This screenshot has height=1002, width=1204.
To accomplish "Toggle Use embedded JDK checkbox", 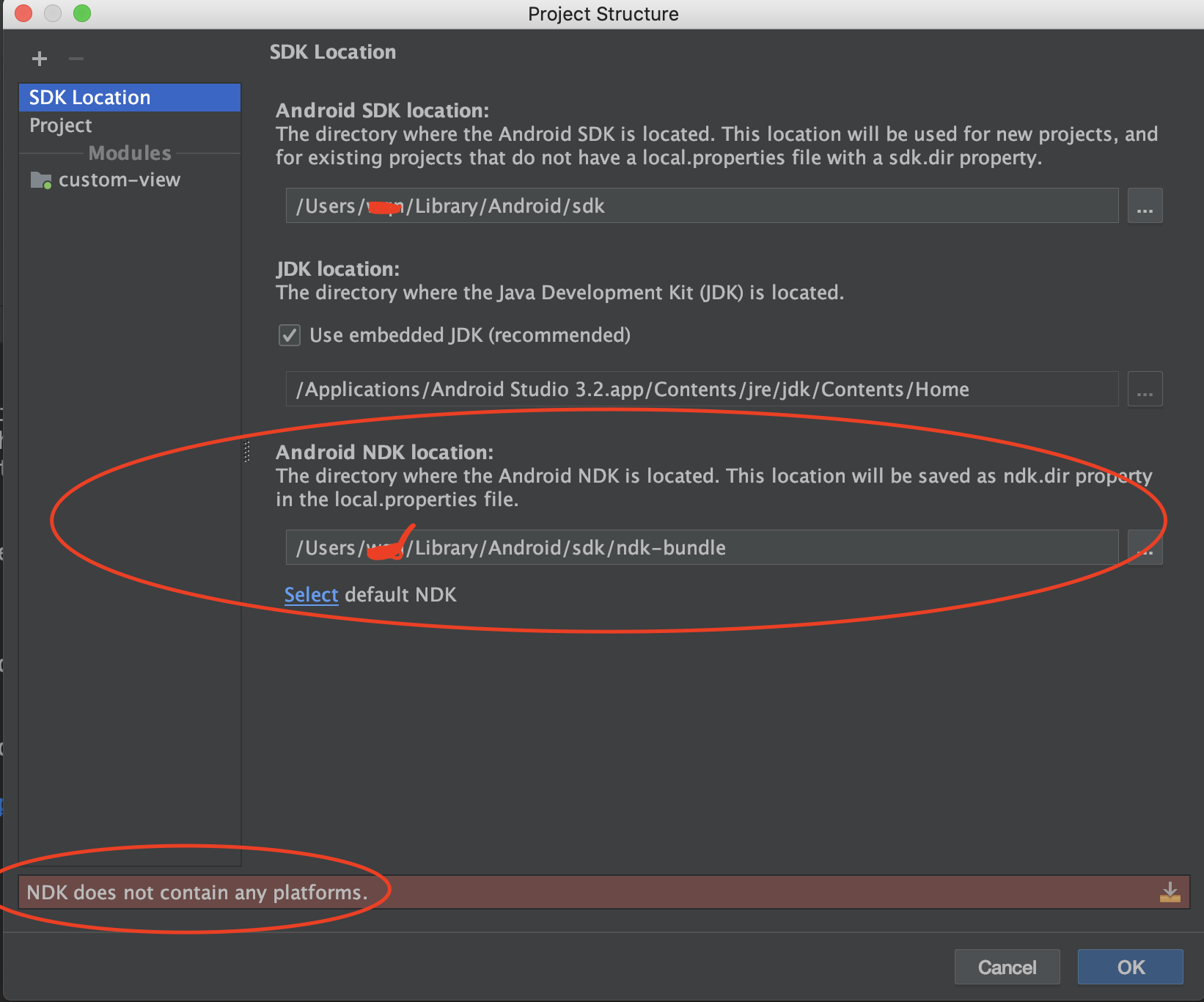I will click(x=290, y=335).
